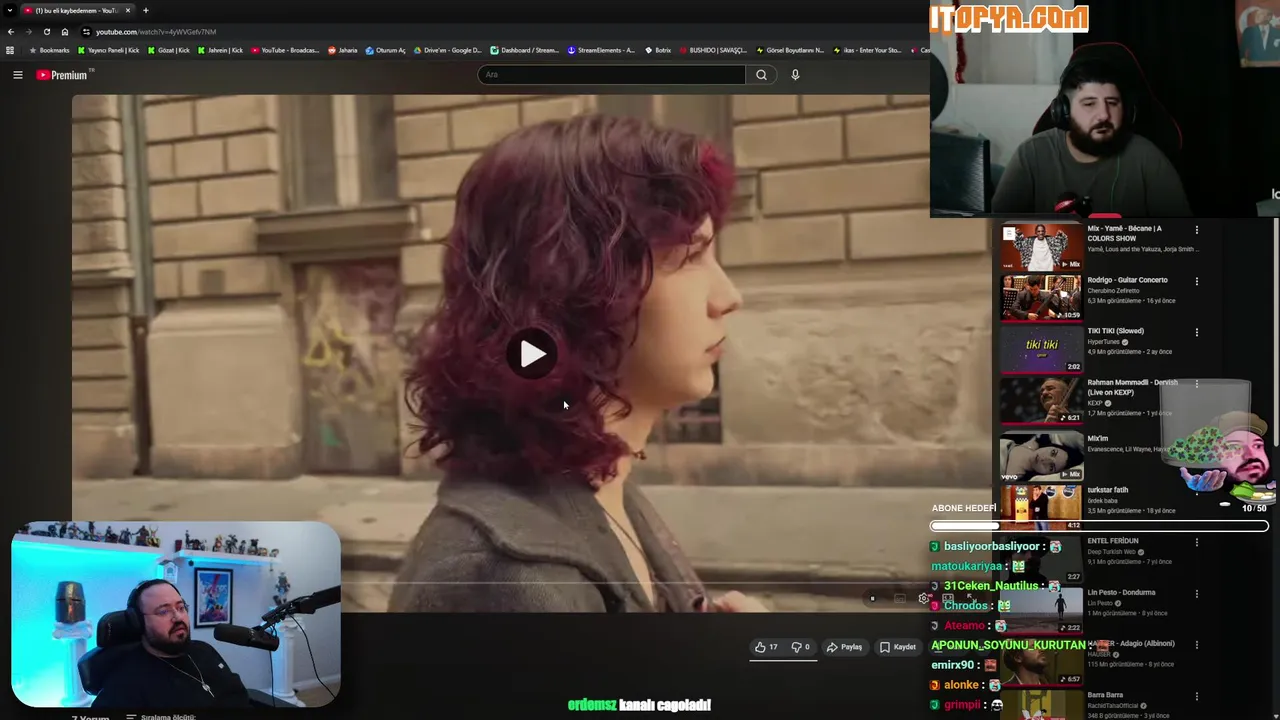Open the HyperTunes channel name
This screenshot has width=1280, height=720.
[1104, 342]
